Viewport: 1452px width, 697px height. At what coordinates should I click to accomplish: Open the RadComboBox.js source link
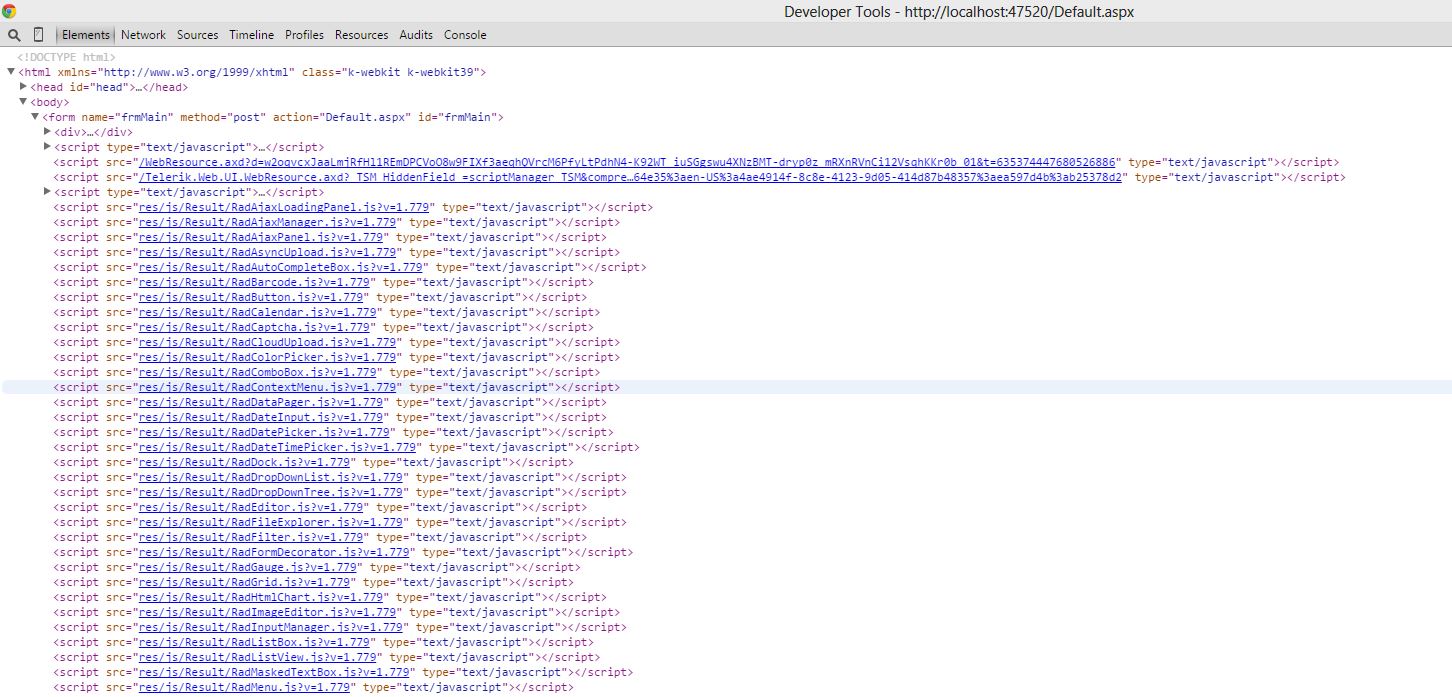(x=258, y=372)
